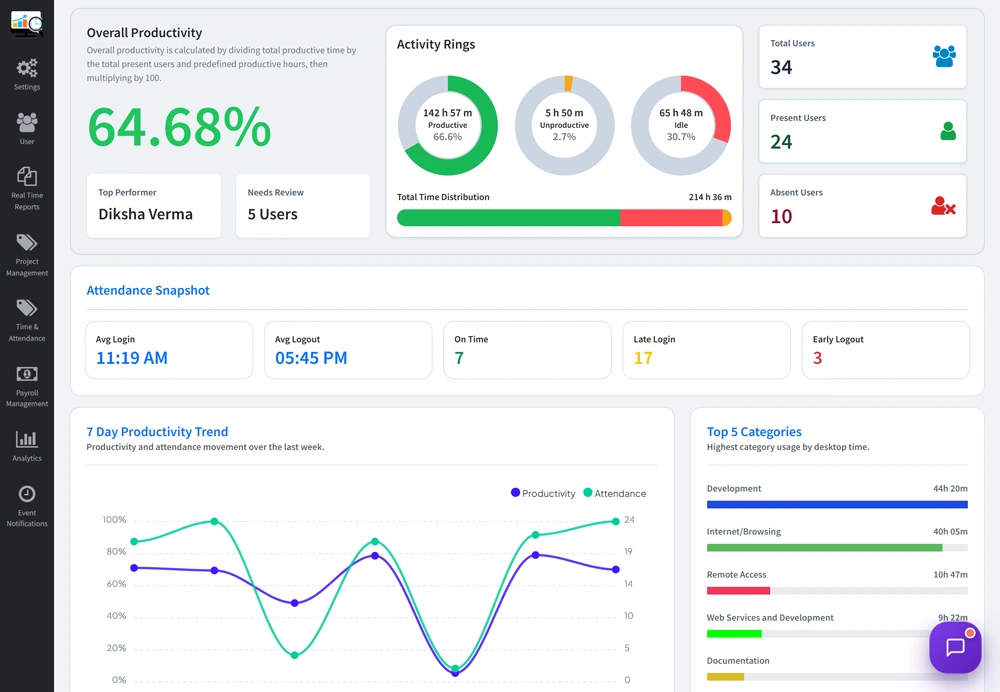The height and width of the screenshot is (692, 1000).
Task: Click green segment of Total Time Distribution bar
Action: 508,217
